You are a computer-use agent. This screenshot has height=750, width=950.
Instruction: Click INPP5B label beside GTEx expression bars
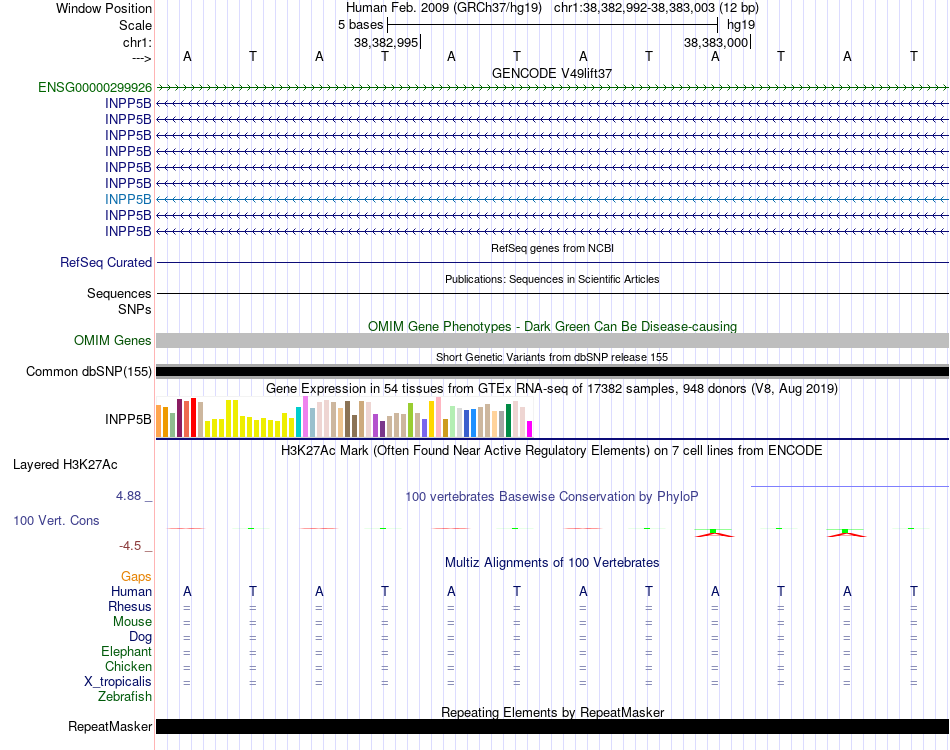(128, 419)
